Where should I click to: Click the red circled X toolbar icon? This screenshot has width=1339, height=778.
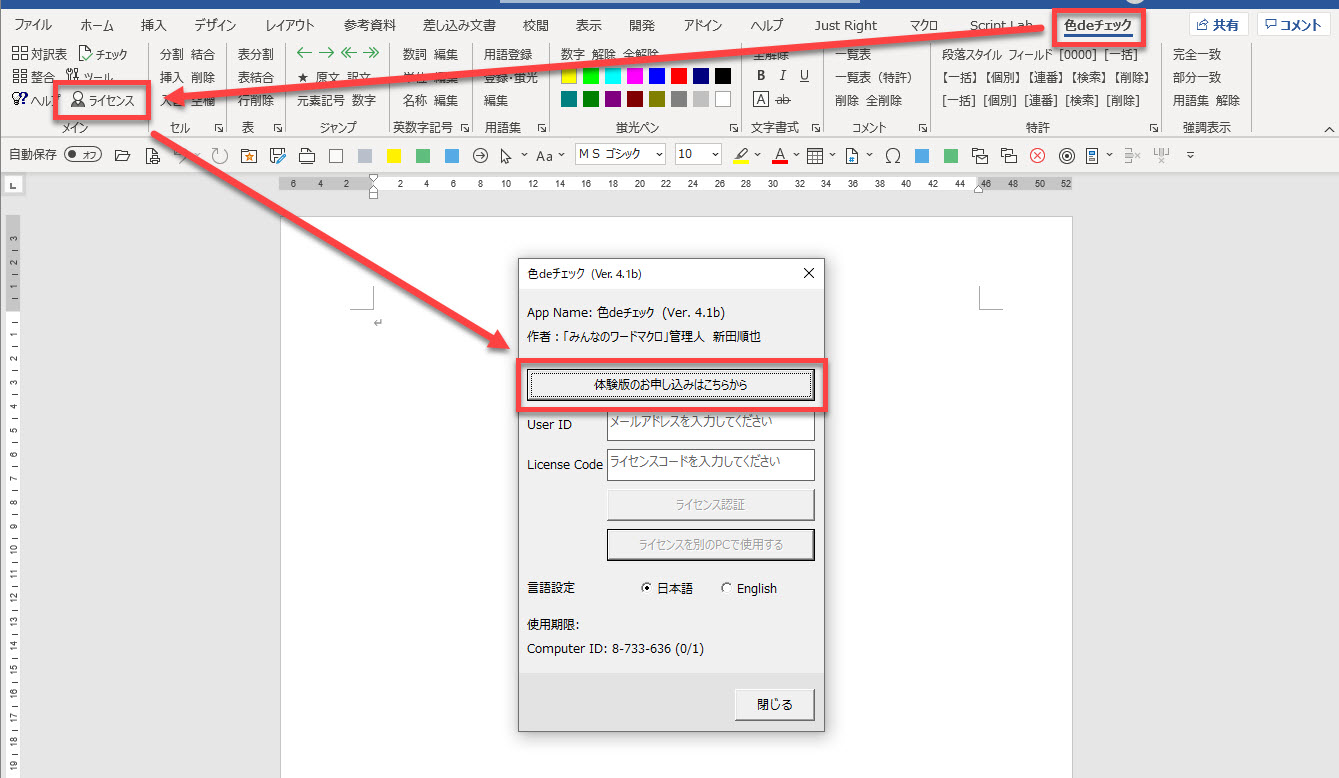(1038, 155)
